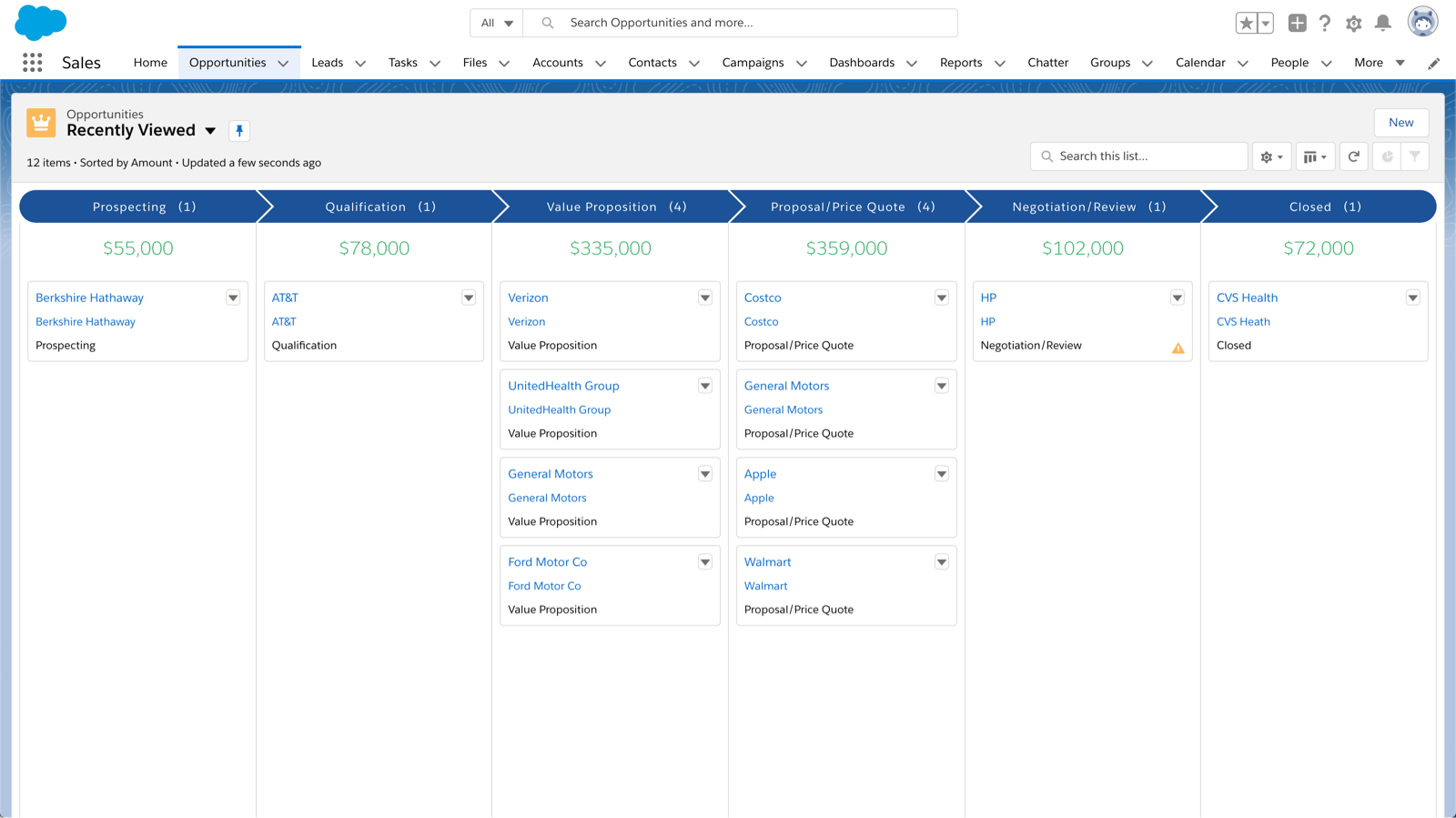Image resolution: width=1456 pixels, height=818 pixels.
Task: Click the global search magnifier icon
Action: (547, 23)
